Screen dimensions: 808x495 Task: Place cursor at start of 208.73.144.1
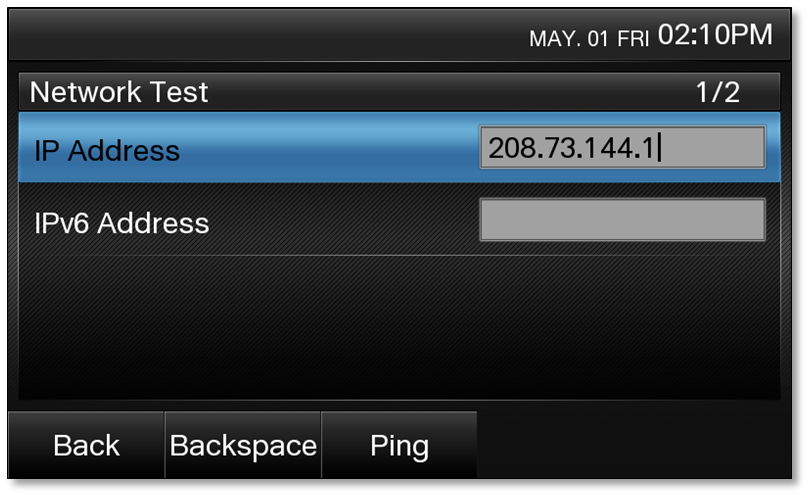[489, 148]
